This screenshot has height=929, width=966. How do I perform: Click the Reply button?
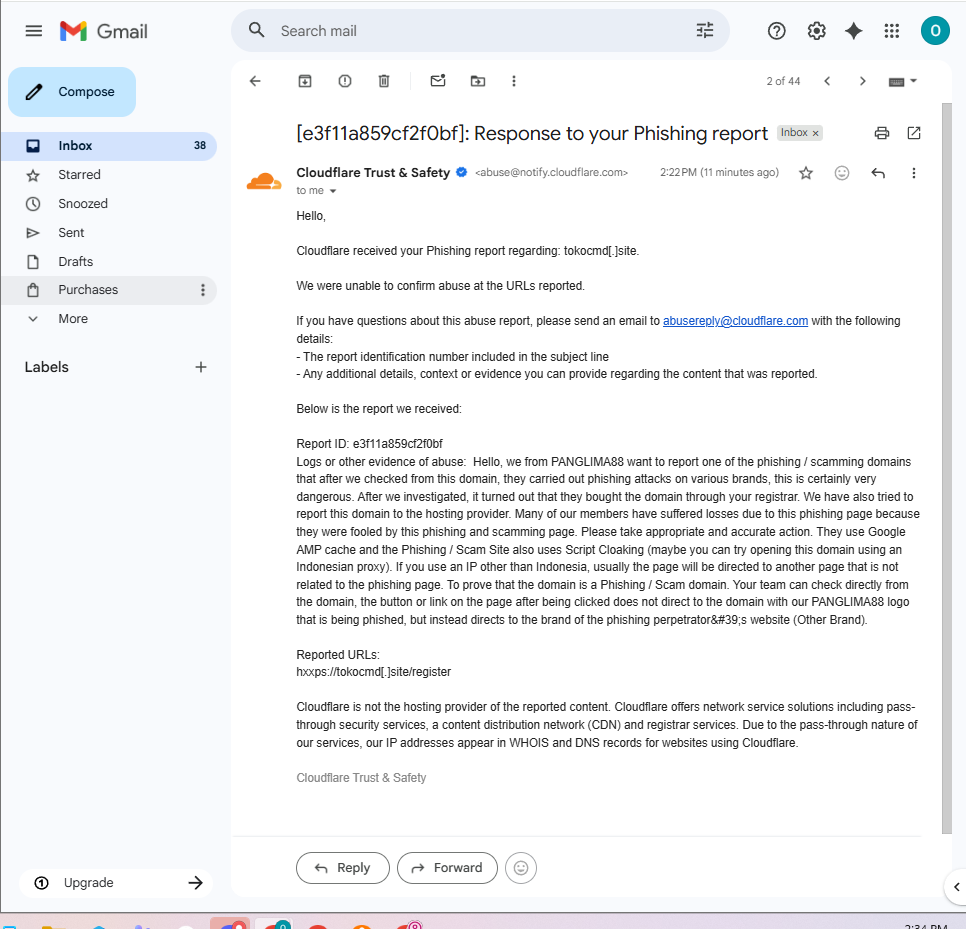[x=343, y=868]
